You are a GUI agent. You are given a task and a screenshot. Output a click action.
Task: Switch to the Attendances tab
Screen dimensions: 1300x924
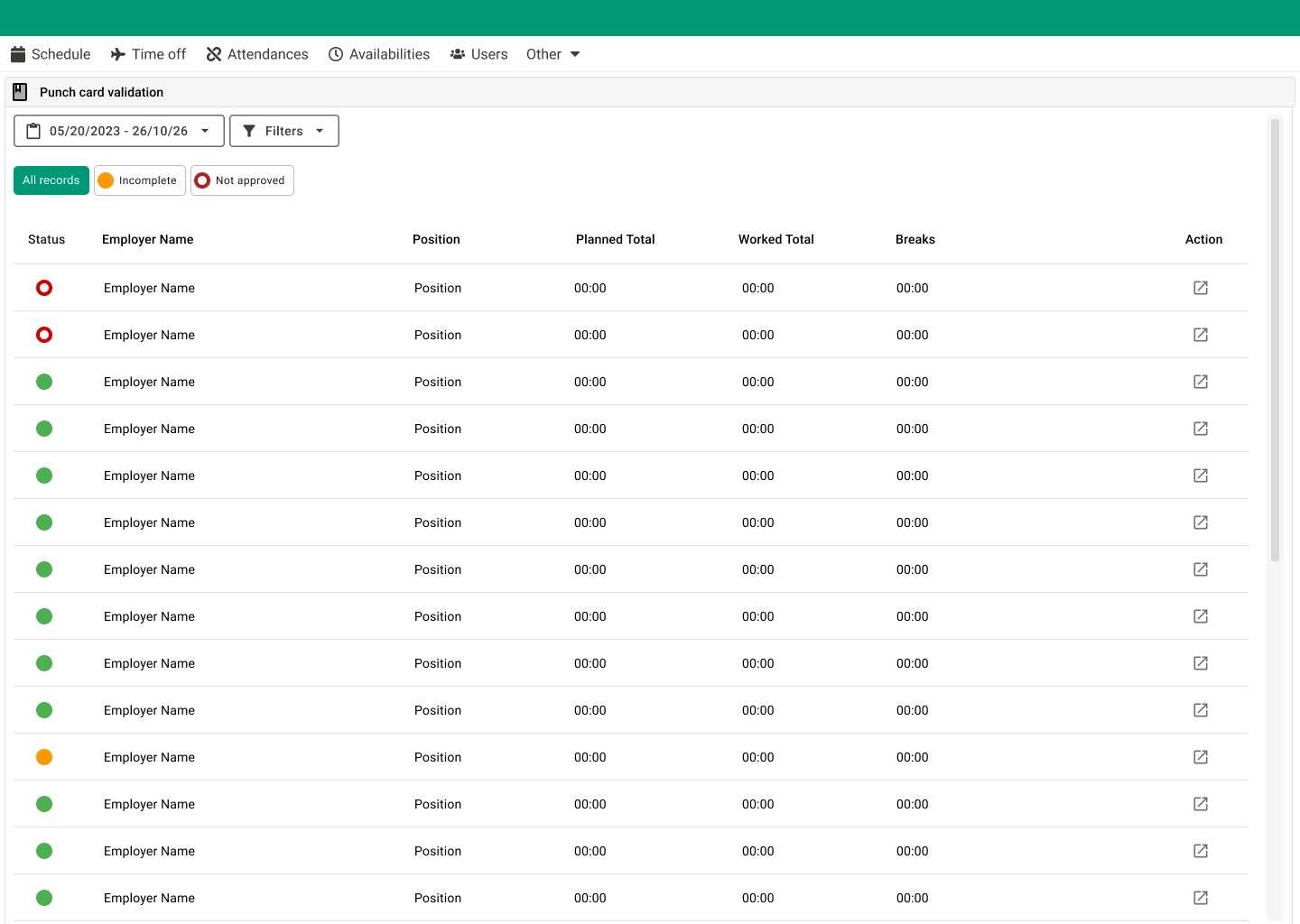pyautogui.click(x=257, y=54)
